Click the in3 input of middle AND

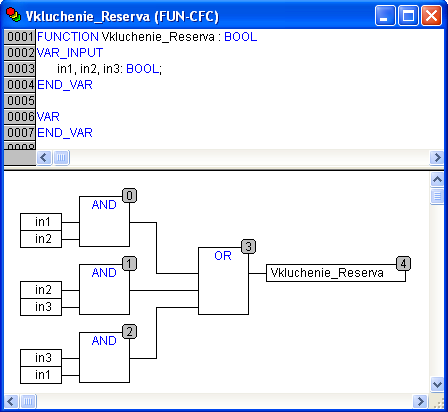pos(41,307)
